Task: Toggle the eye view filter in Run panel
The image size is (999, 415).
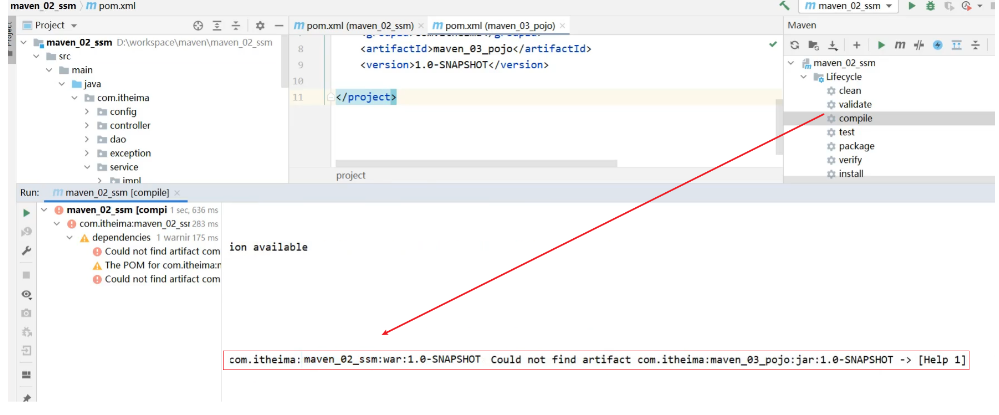Action: coord(26,295)
